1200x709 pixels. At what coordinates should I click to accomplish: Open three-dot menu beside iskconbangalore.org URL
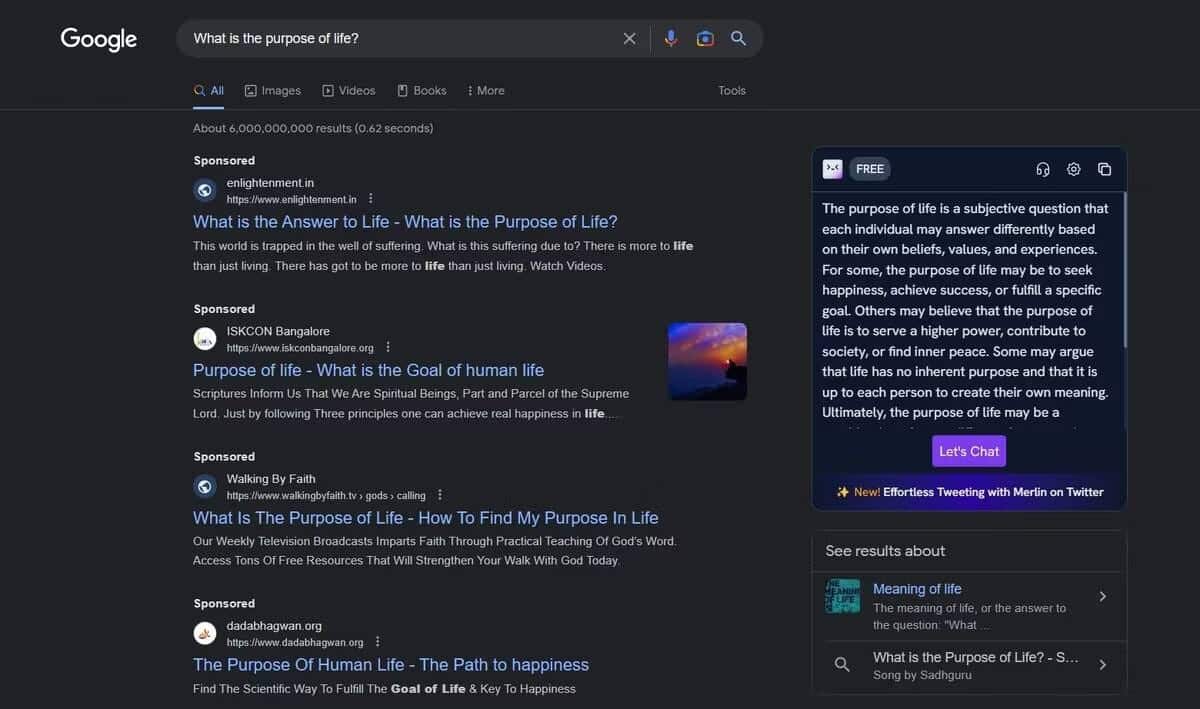[x=388, y=348]
